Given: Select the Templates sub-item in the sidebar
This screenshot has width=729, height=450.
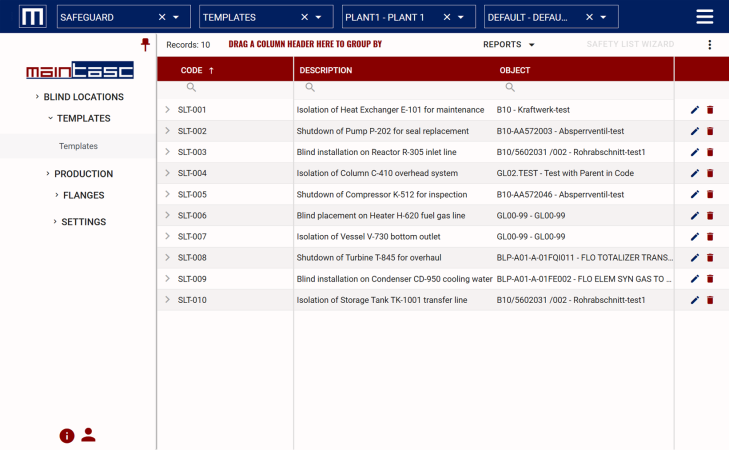Looking at the screenshot, I should tap(78, 146).
